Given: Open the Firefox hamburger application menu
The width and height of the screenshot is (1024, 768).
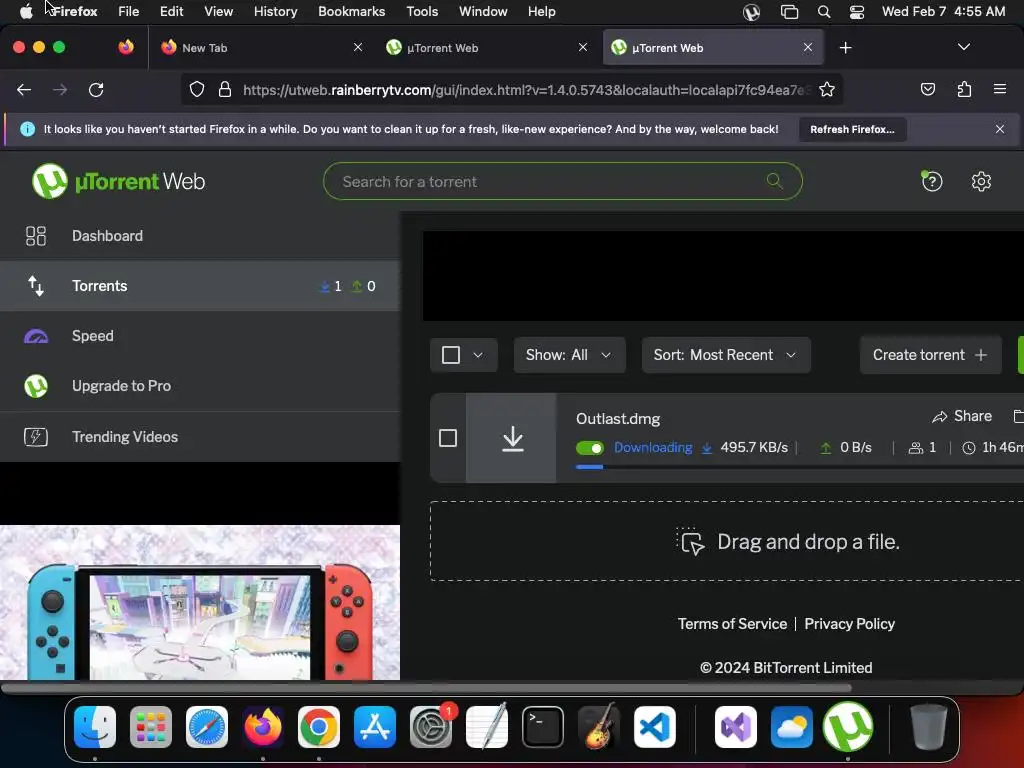Looking at the screenshot, I should point(999,89).
